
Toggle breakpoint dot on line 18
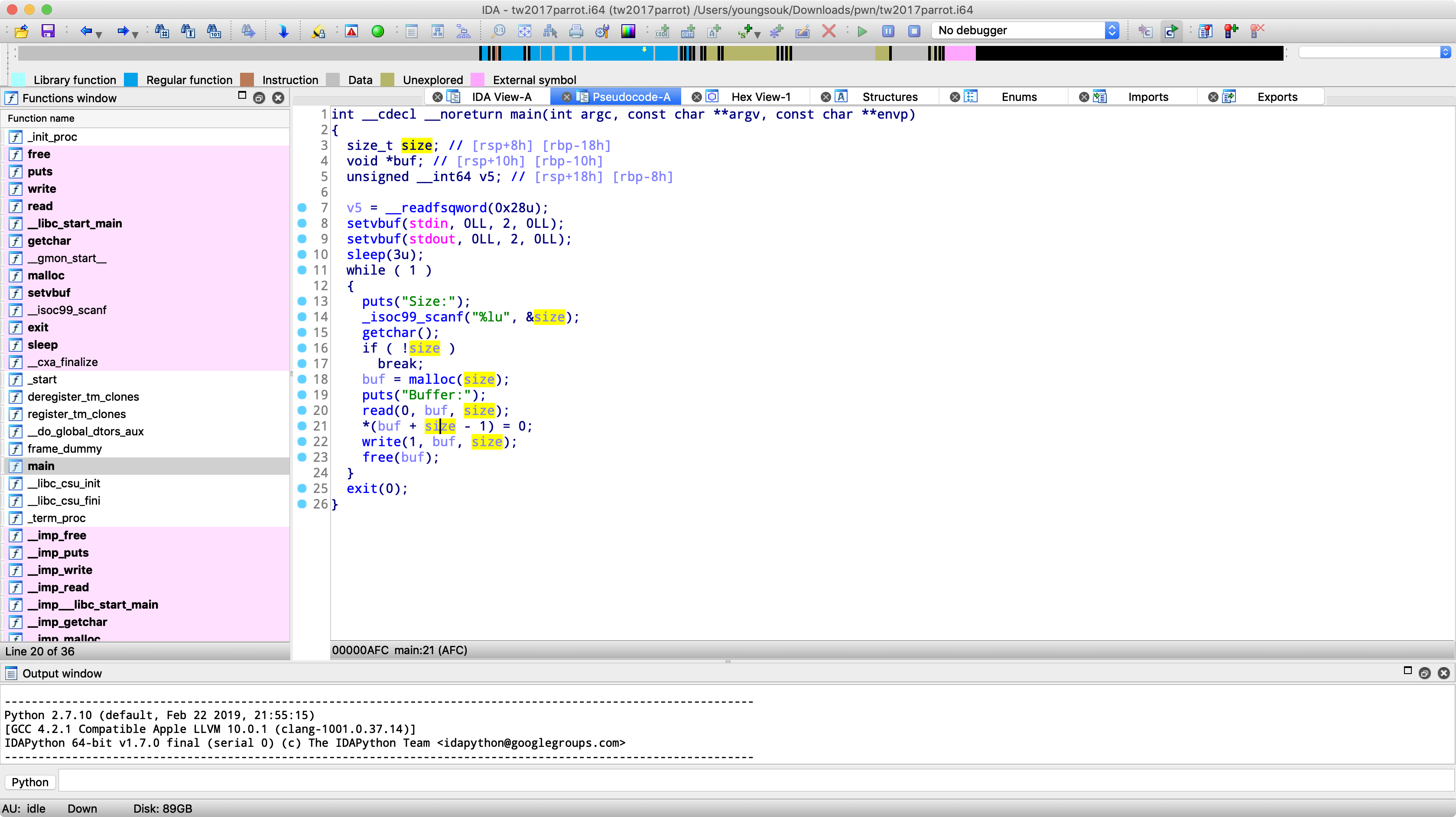click(302, 379)
